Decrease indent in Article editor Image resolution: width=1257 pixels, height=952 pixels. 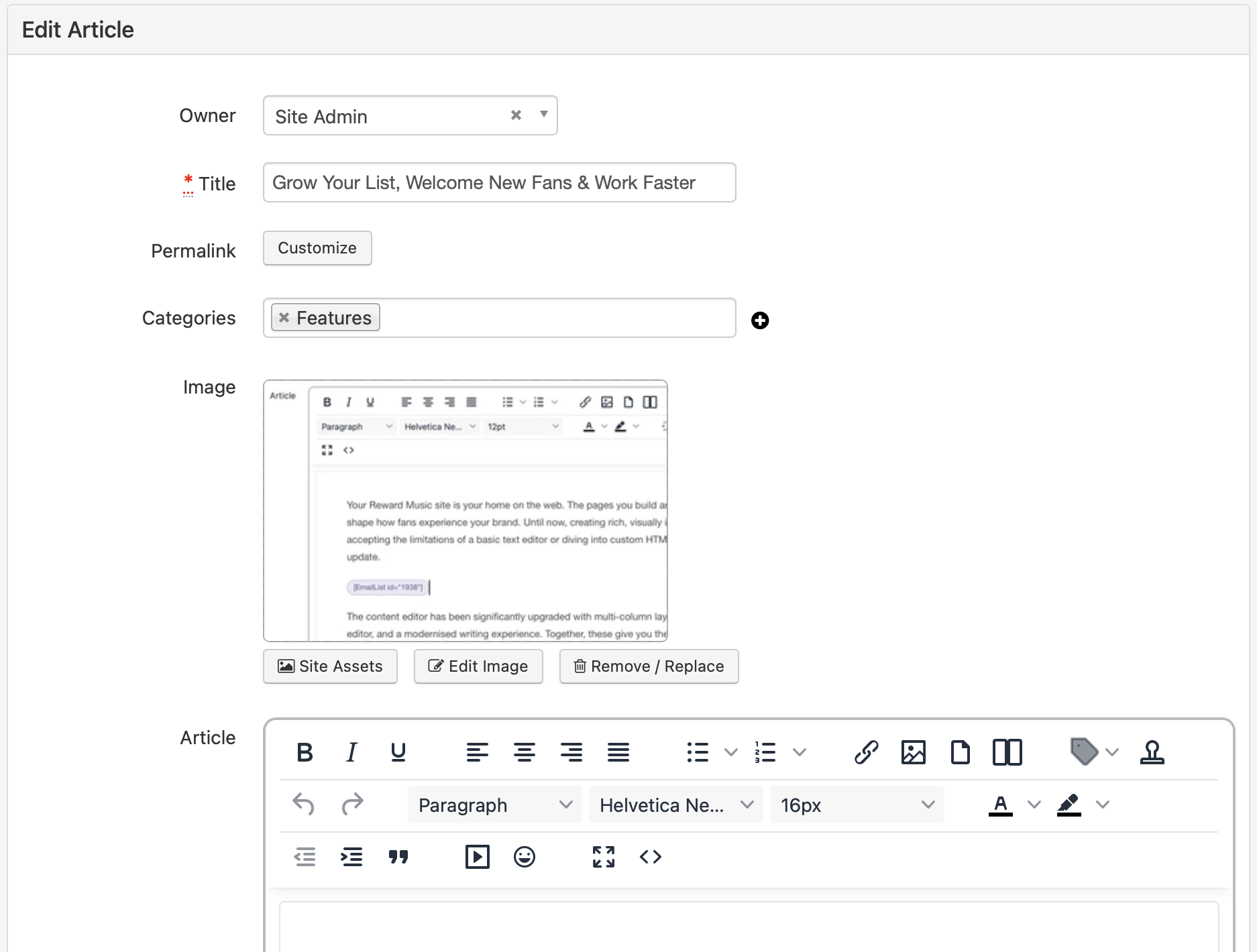coord(305,857)
